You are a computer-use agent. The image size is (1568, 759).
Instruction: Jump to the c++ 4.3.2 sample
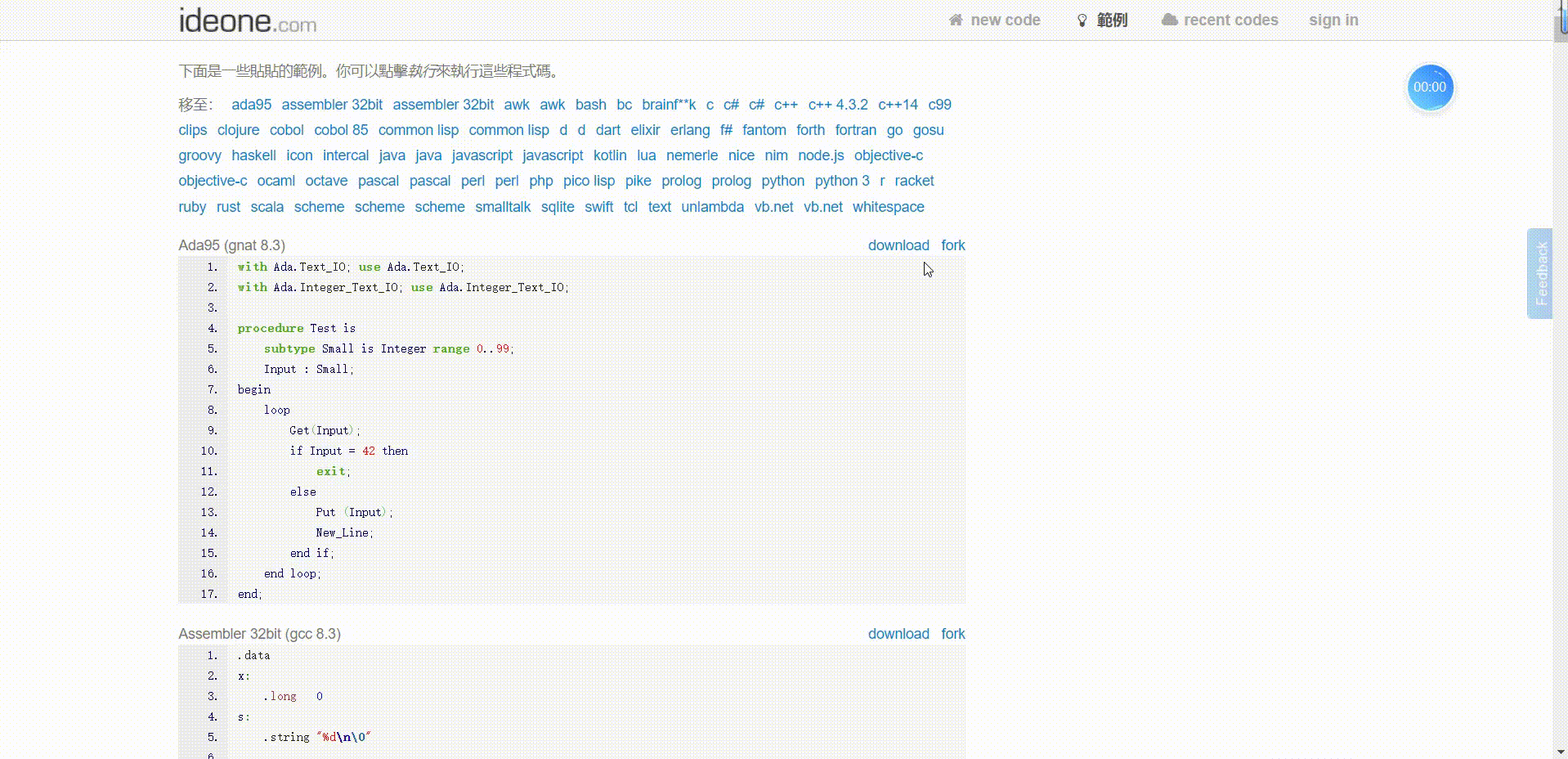point(838,105)
